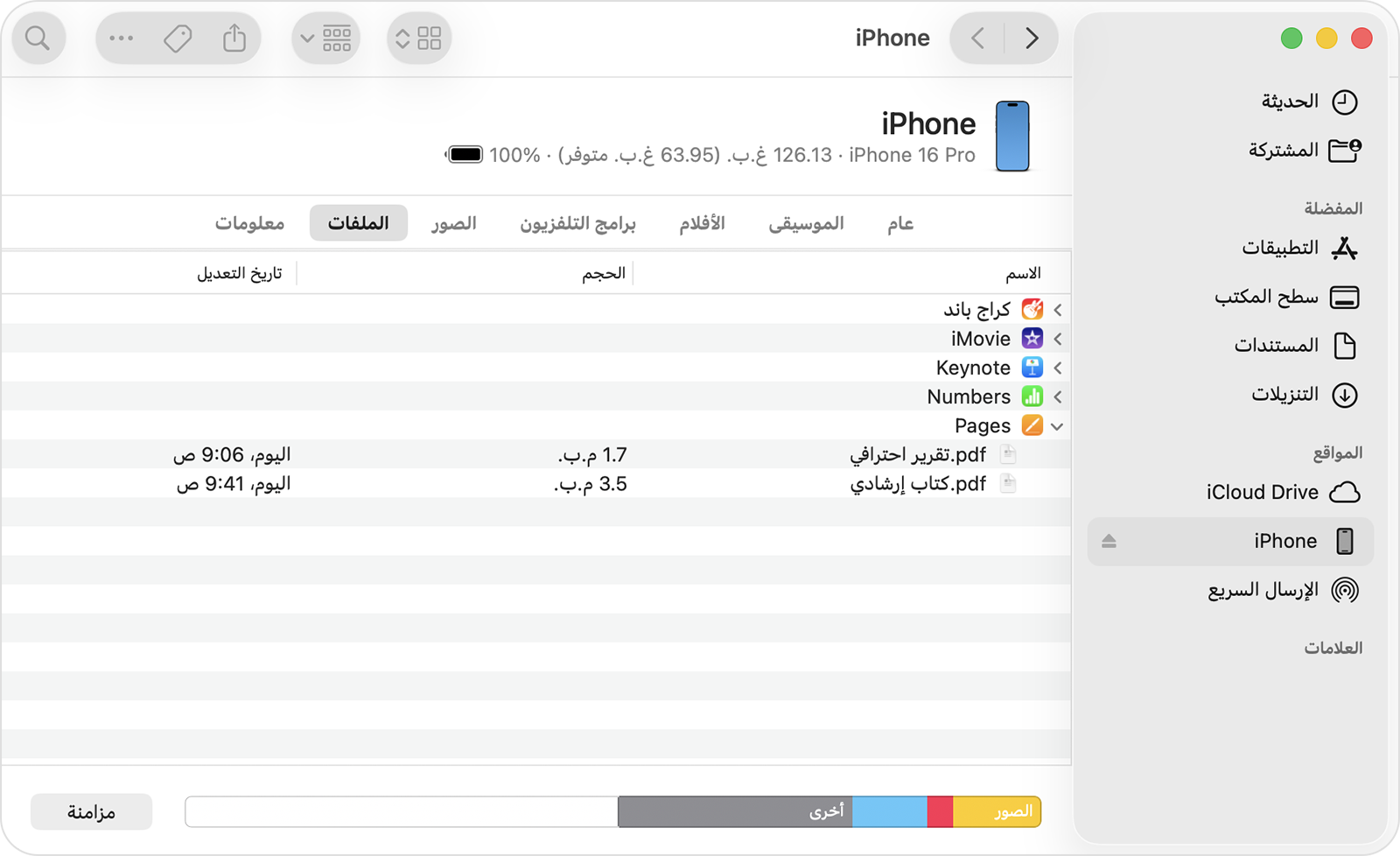Click the Tags icon in the toolbar
The image size is (1400, 856).
(178, 38)
